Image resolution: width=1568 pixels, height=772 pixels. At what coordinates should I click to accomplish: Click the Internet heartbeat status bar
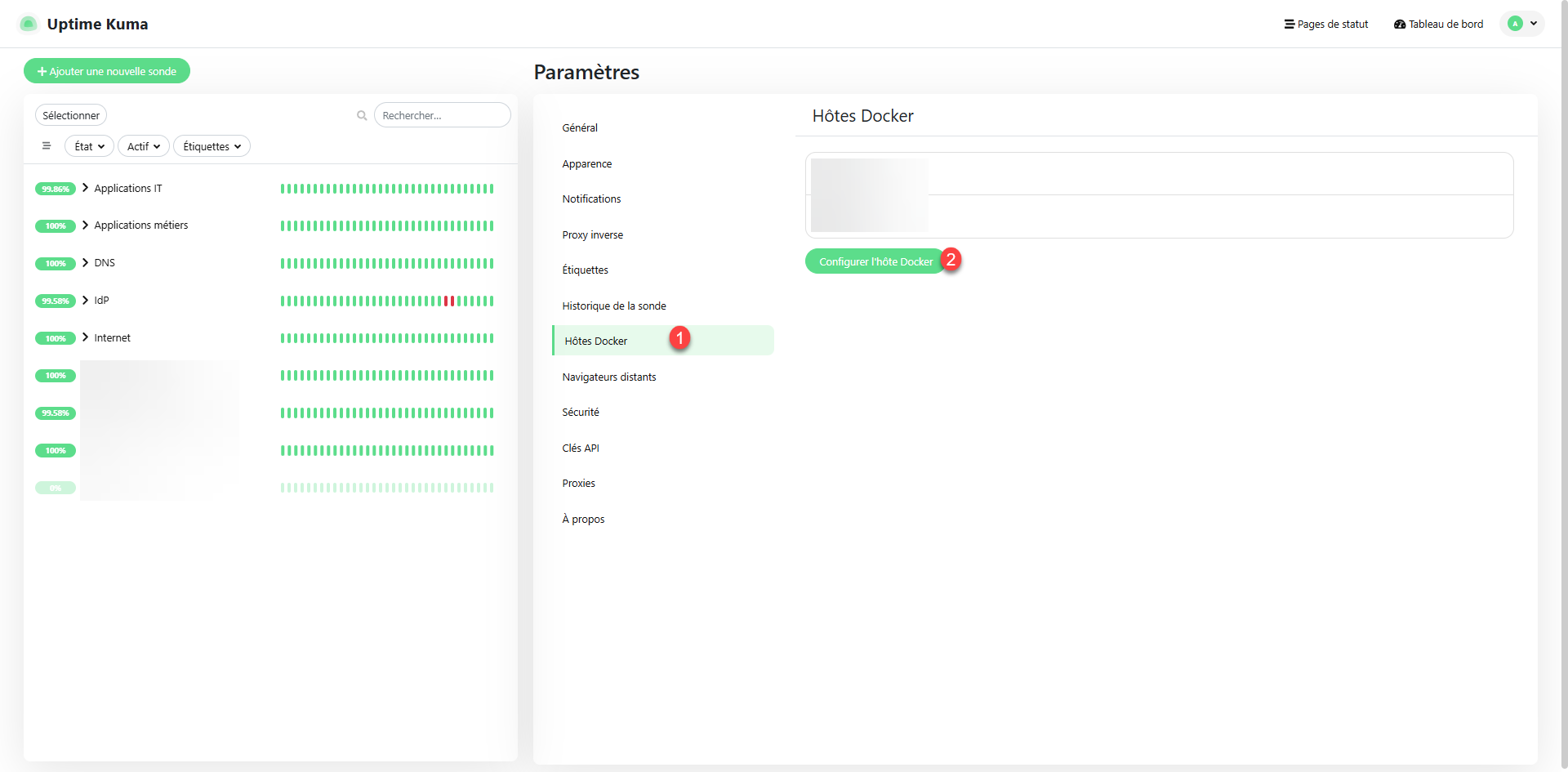point(386,338)
